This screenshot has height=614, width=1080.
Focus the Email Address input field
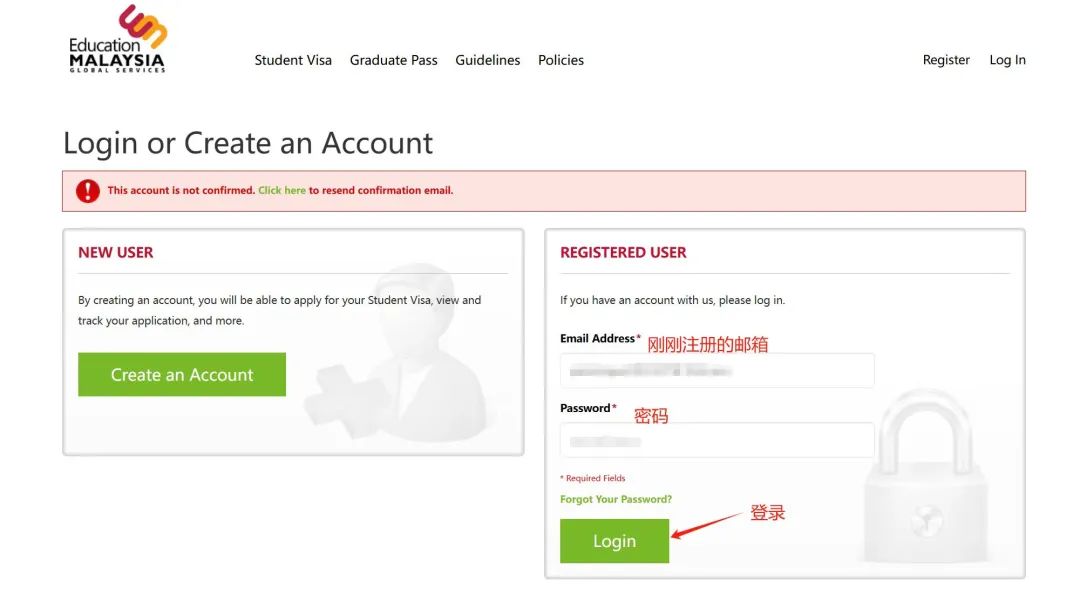coord(717,371)
